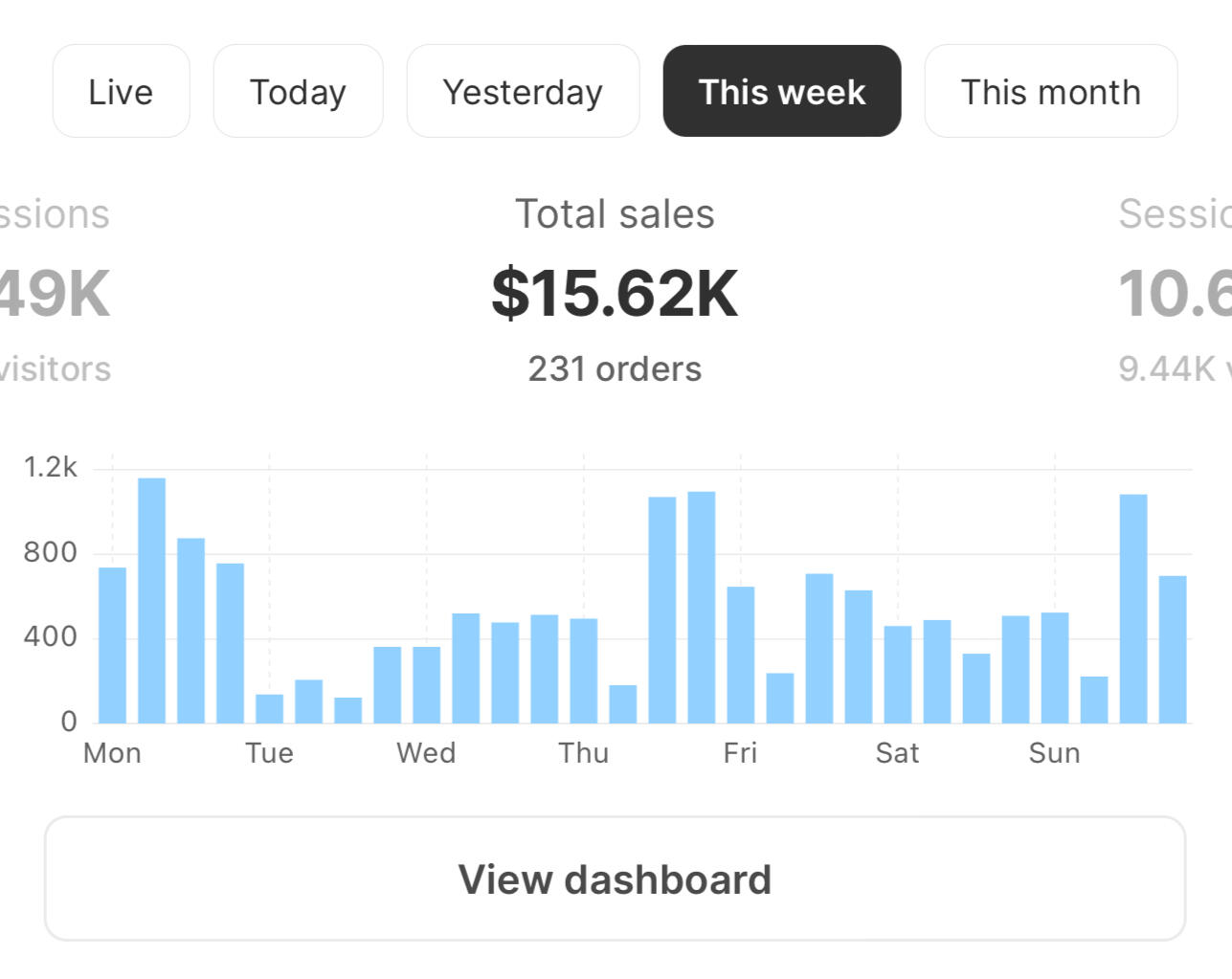Select the This week tab

(781, 92)
